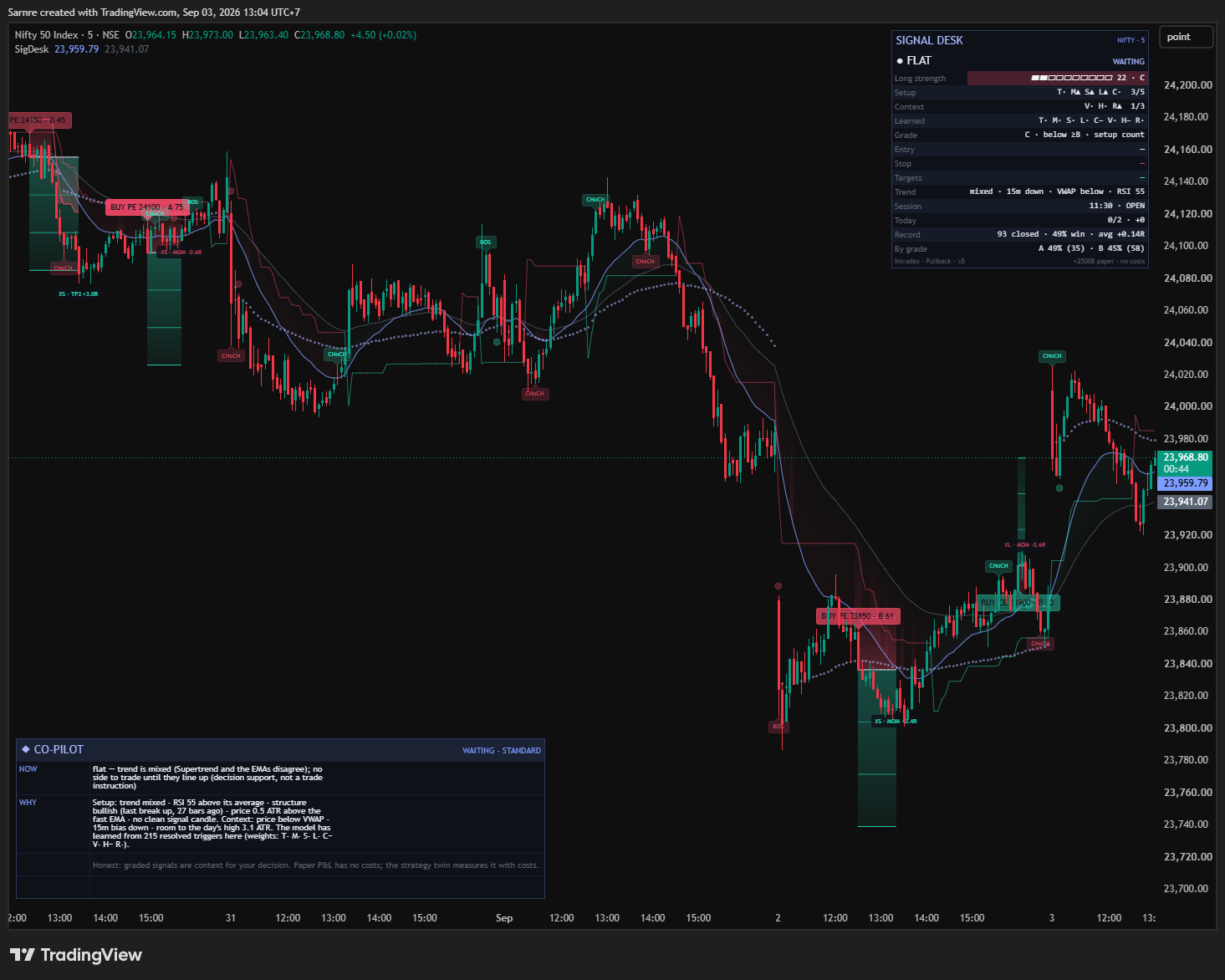This screenshot has height=980, width=1225.
Task: Click the 24,200.00 price scale level
Action: point(1187,85)
